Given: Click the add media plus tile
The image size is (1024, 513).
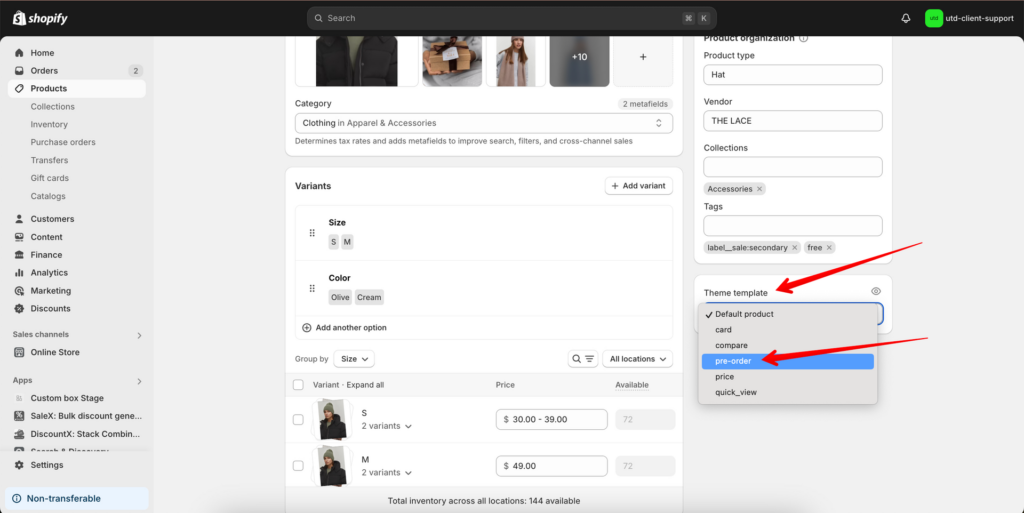Looking at the screenshot, I should pos(643,57).
